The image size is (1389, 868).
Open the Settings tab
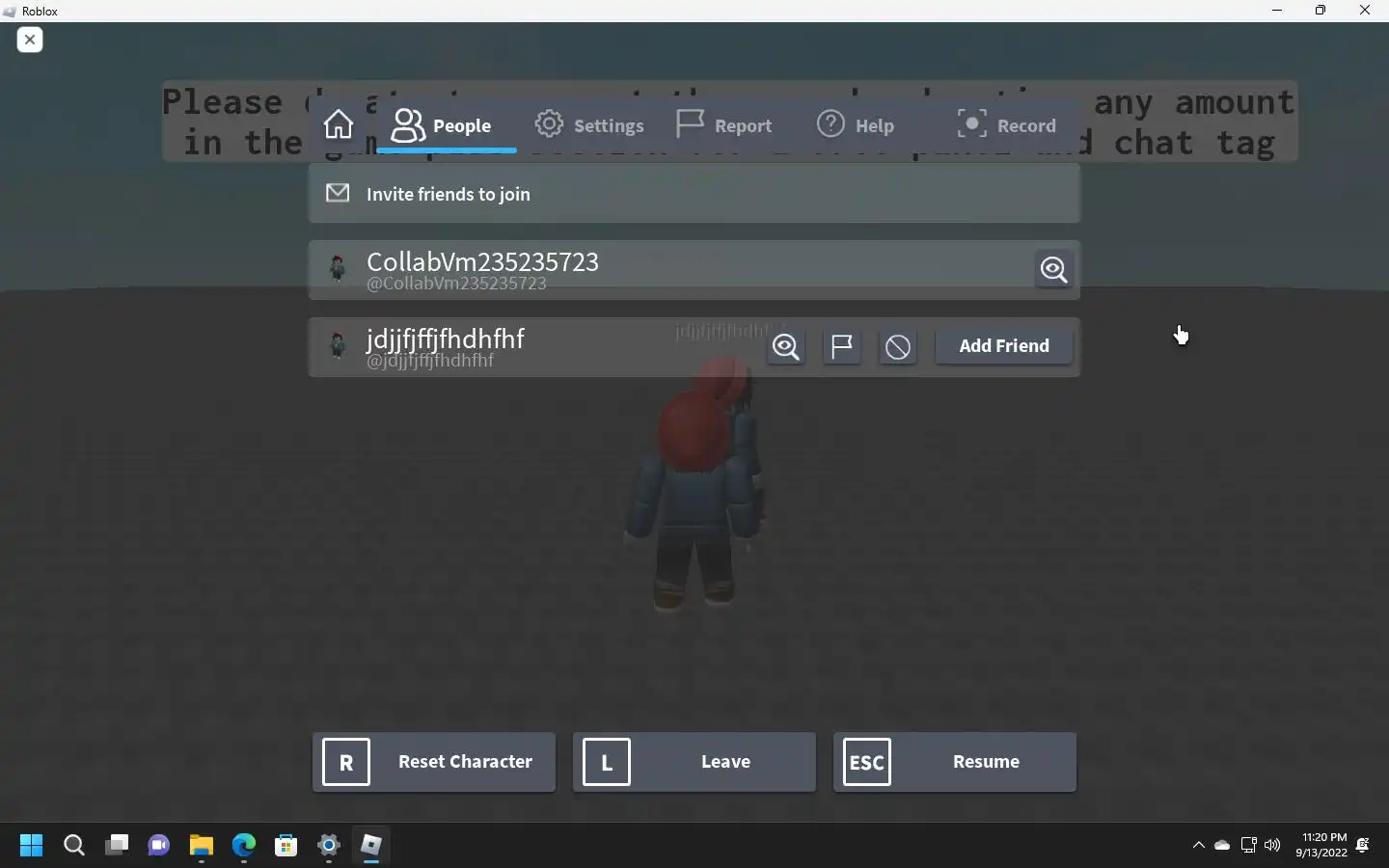590,125
